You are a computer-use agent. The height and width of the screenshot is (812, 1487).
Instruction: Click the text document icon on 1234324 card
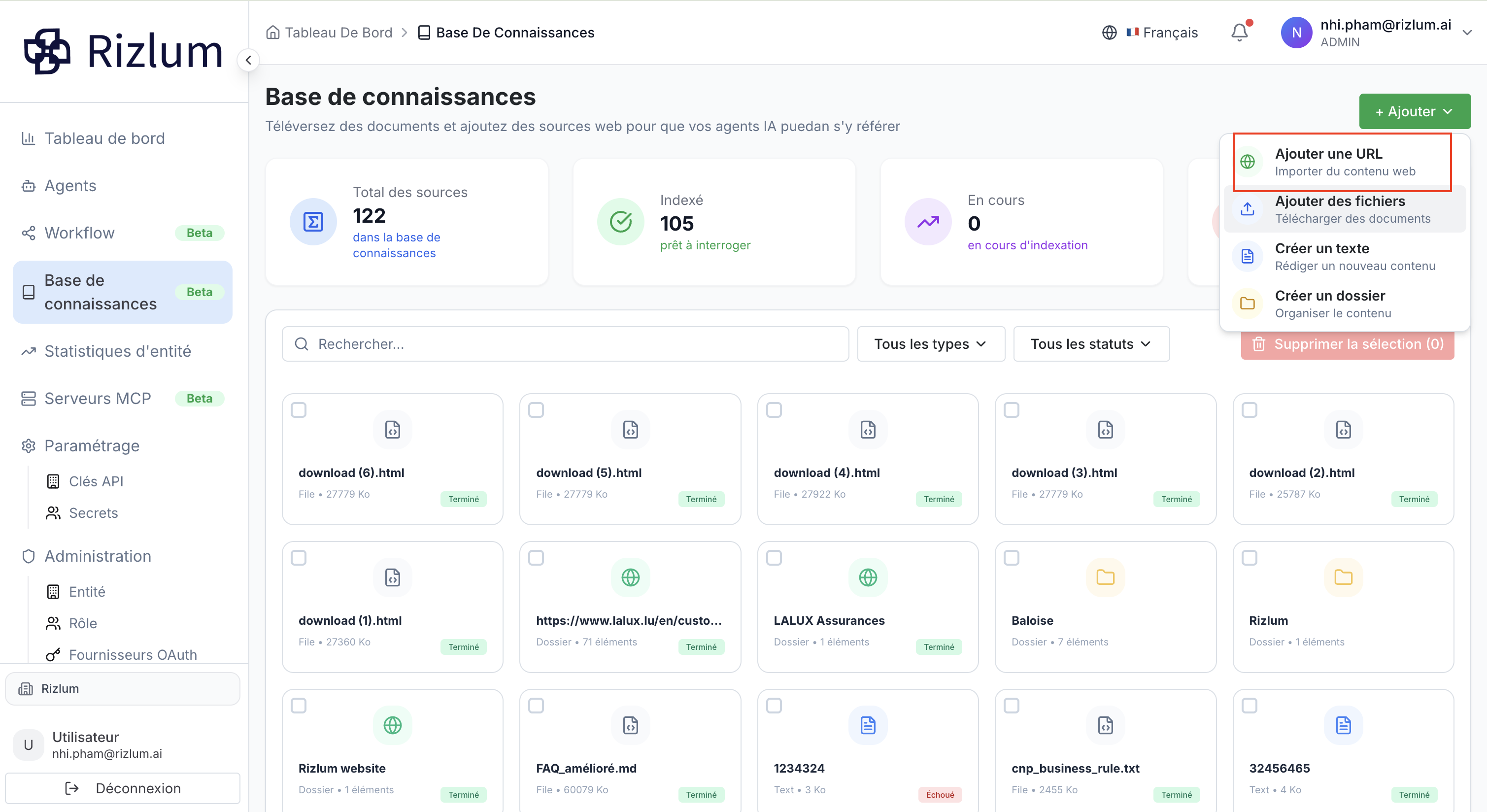click(868, 725)
